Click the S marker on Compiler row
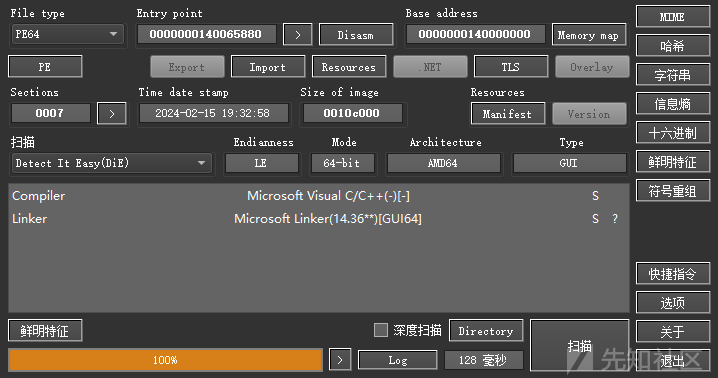Screen dimensions: 718x378 point(595,196)
